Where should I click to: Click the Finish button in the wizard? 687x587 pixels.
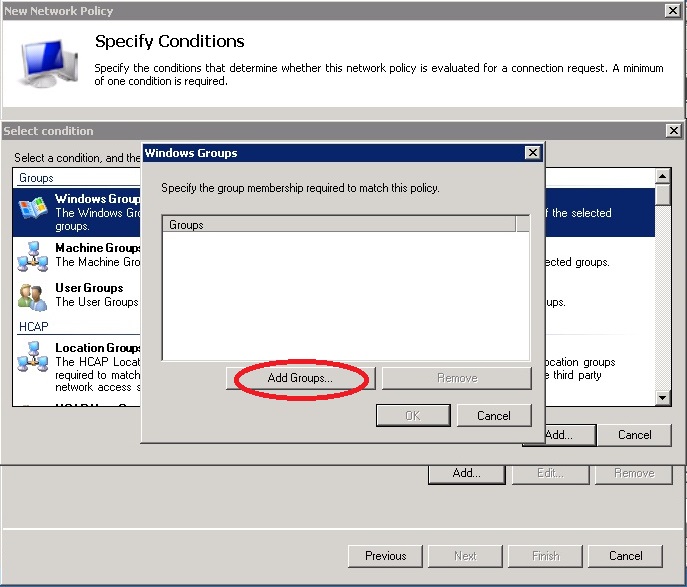[545, 556]
